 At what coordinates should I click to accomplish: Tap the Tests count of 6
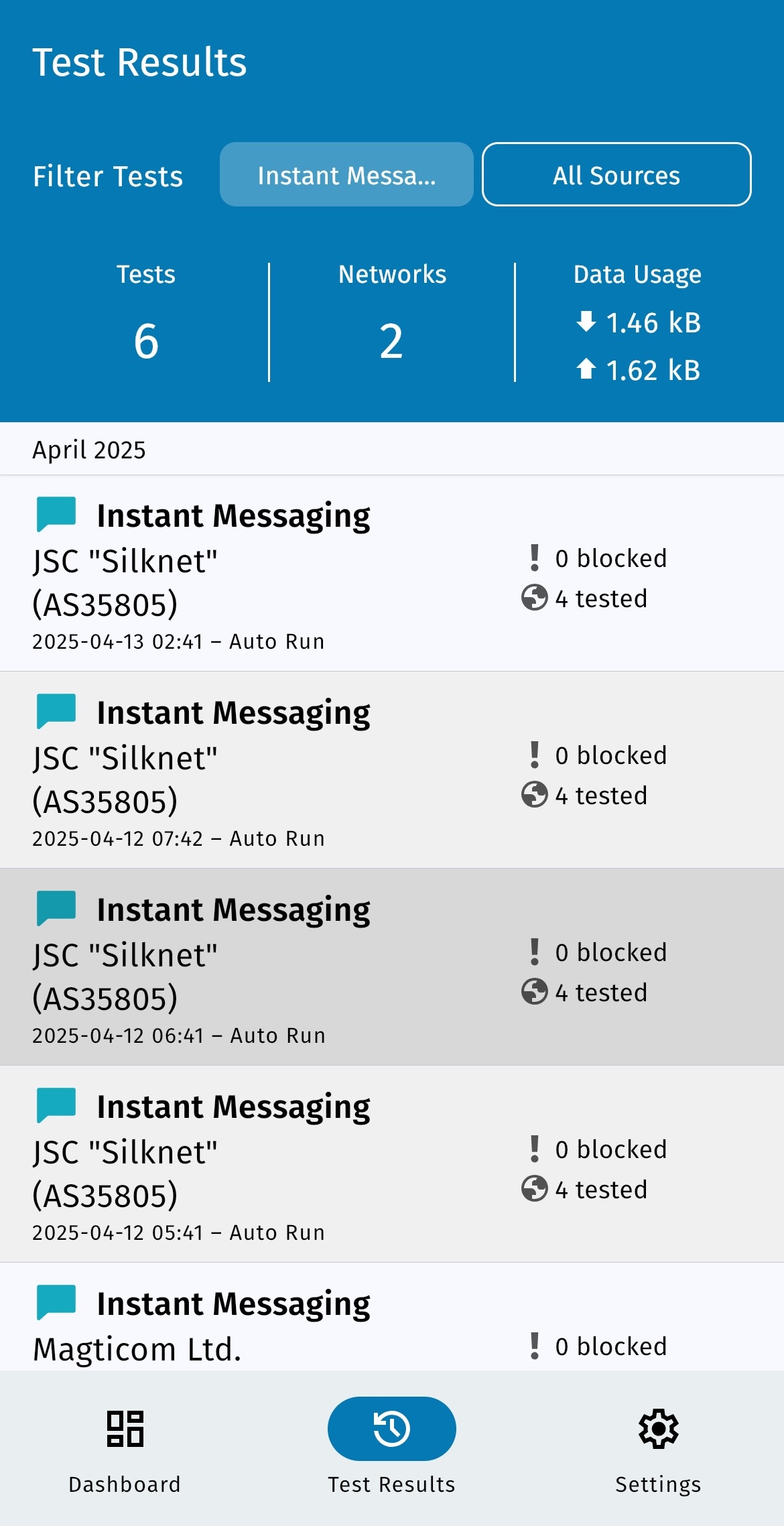[146, 340]
